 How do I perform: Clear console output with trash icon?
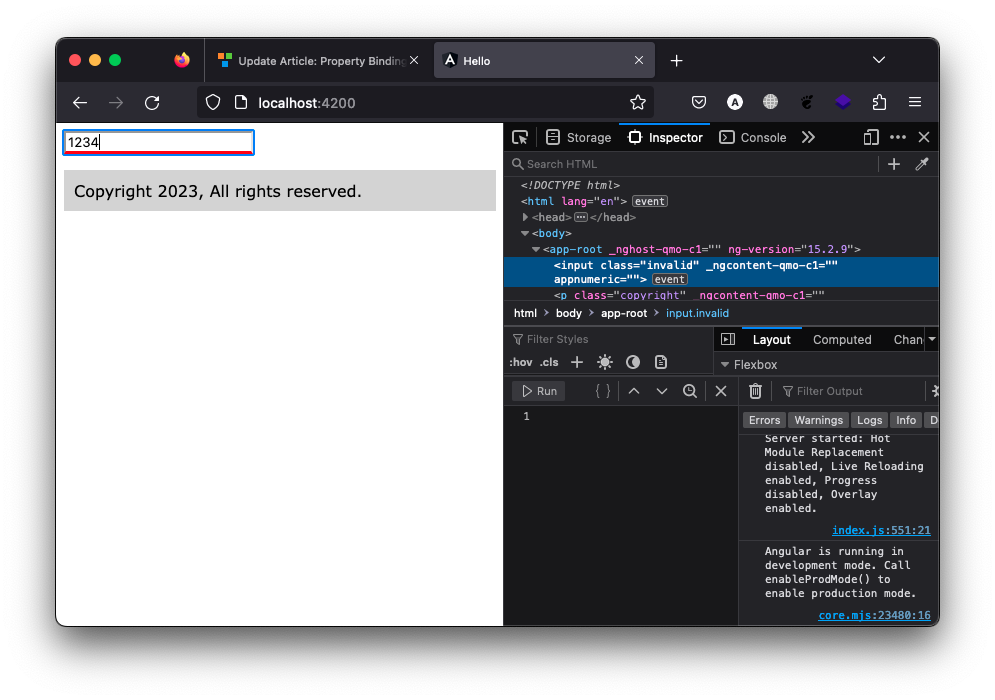(x=756, y=391)
